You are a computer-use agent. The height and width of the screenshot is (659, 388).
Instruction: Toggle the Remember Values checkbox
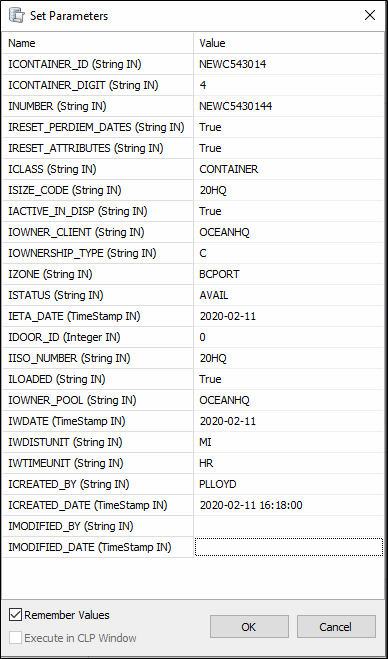pos(16,615)
